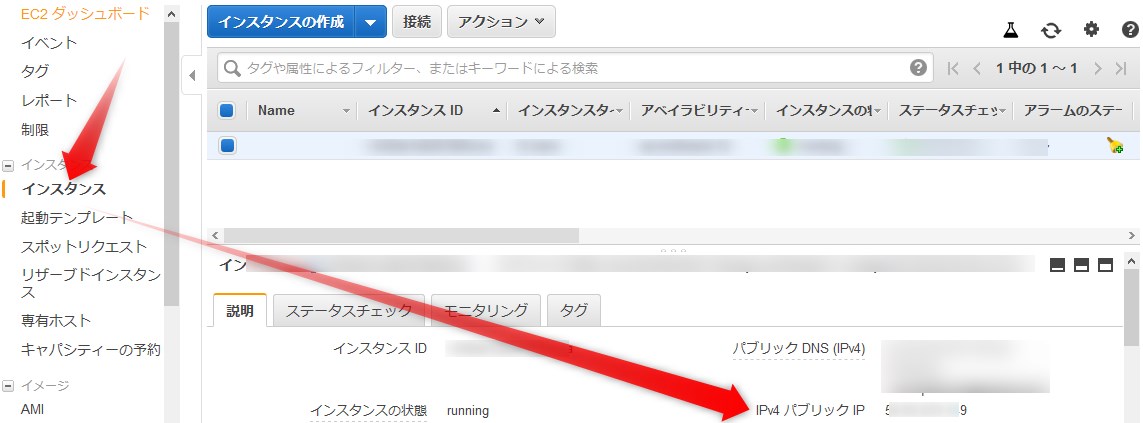Uncheck the selected instance row checkbox
The image size is (1143, 423).
point(227,146)
